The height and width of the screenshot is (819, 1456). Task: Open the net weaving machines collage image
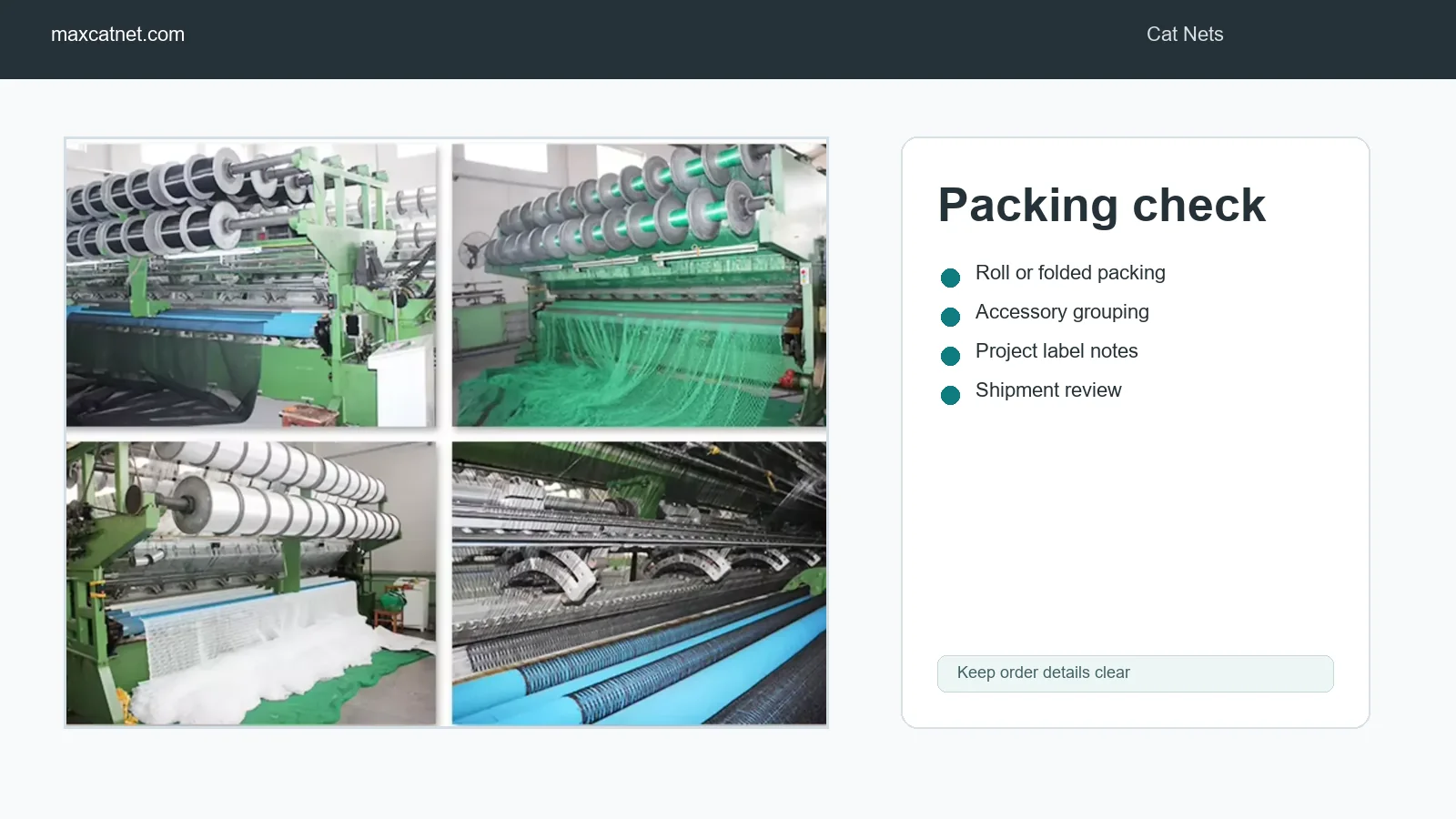[446, 433]
